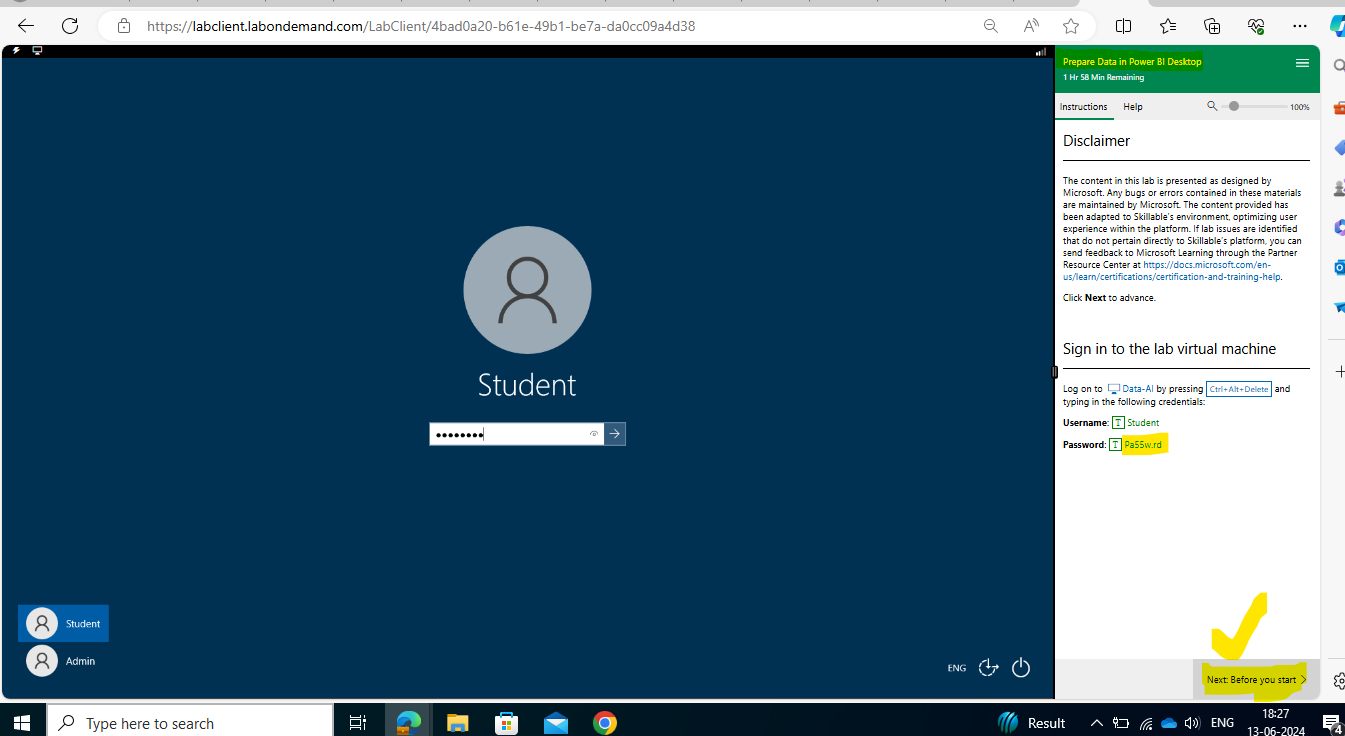Screen dimensions: 1345x736
Task: Open Microsoft Store from the taskbar
Action: point(506,722)
